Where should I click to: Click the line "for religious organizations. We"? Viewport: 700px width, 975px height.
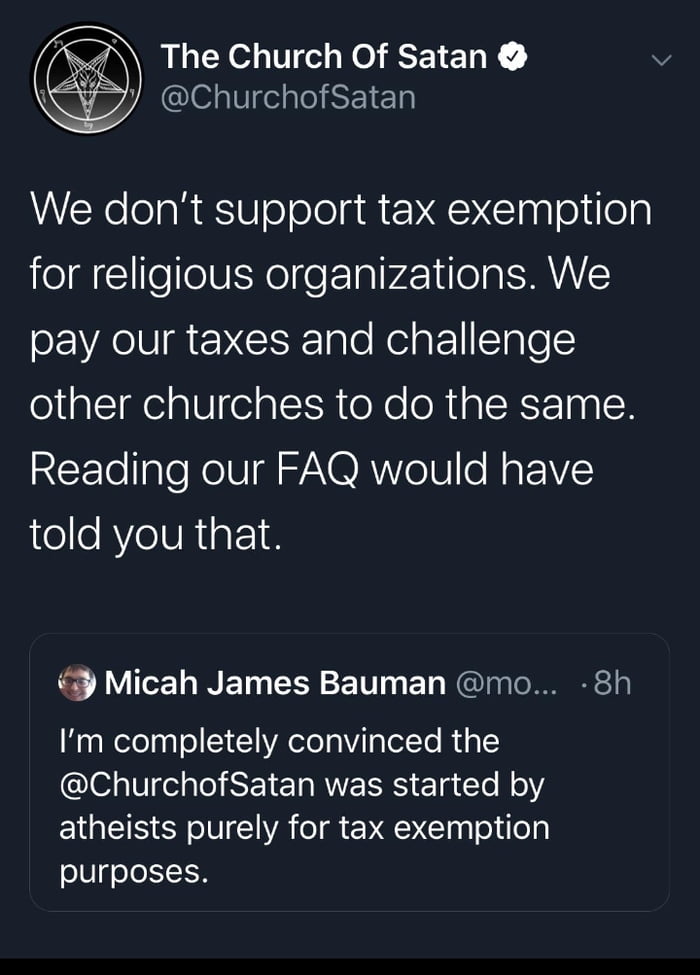click(x=320, y=275)
